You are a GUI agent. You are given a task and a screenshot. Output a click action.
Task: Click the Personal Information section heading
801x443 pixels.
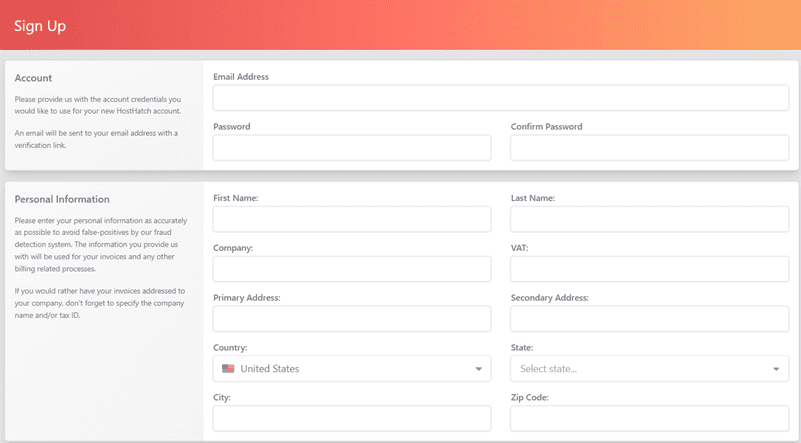(x=62, y=199)
